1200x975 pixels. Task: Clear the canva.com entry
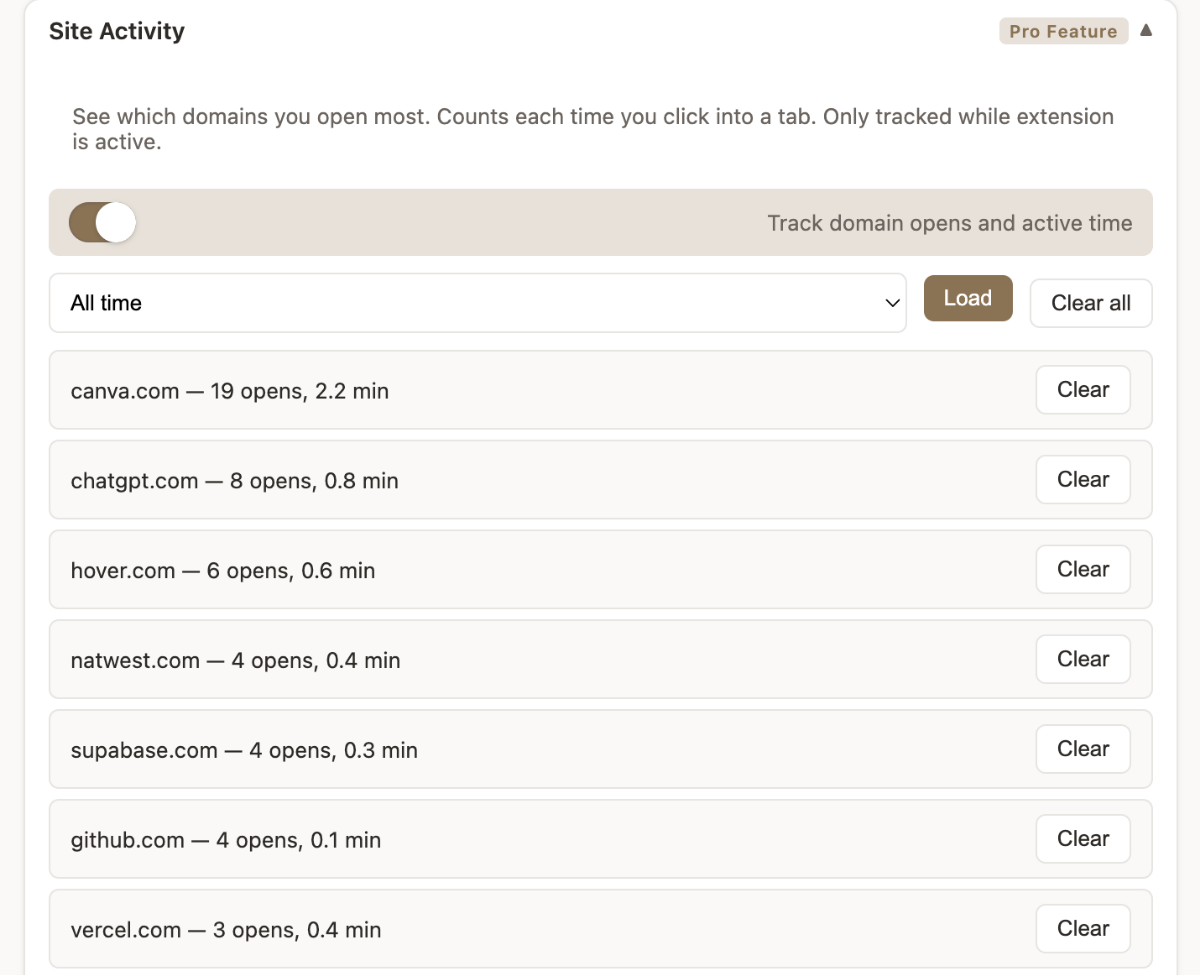coord(1082,390)
